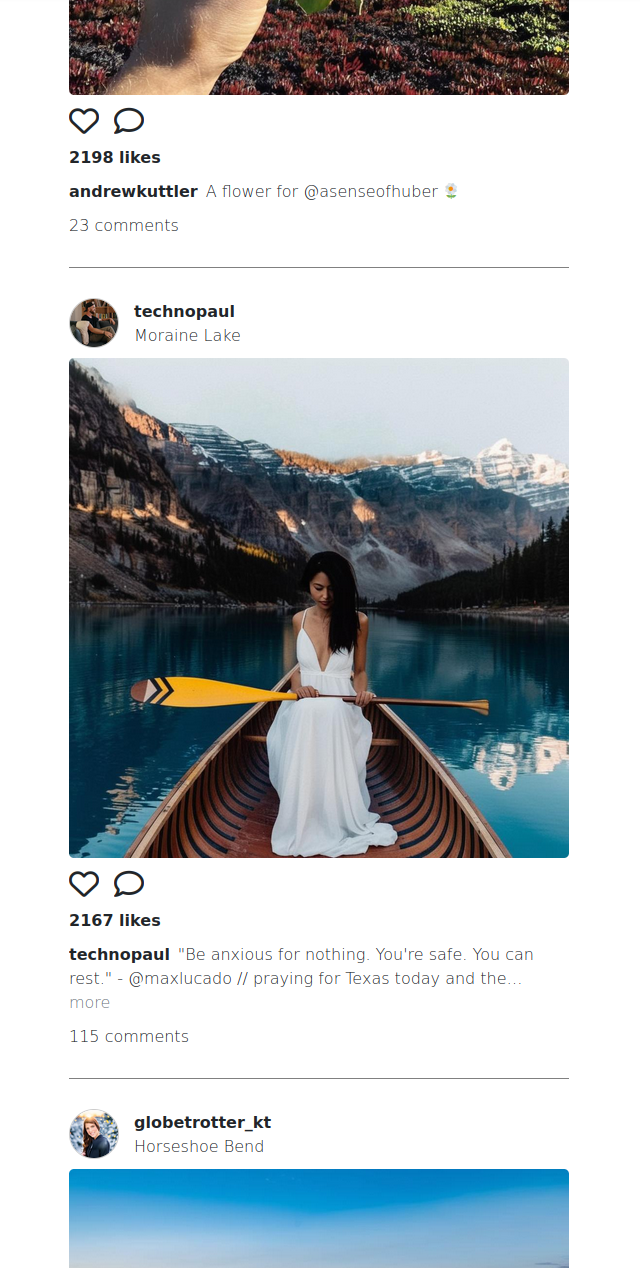Screen dimensions: 640x1268
Task: View all 23 comments
Action: 124,225
